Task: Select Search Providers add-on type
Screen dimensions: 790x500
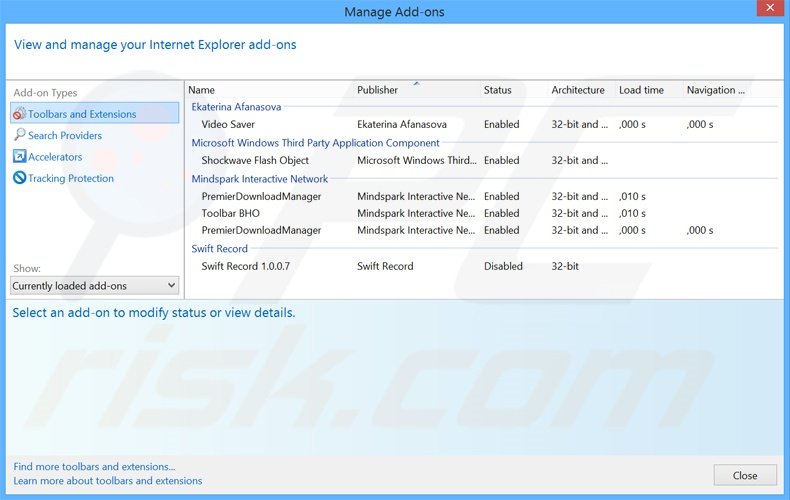Action: click(x=64, y=136)
